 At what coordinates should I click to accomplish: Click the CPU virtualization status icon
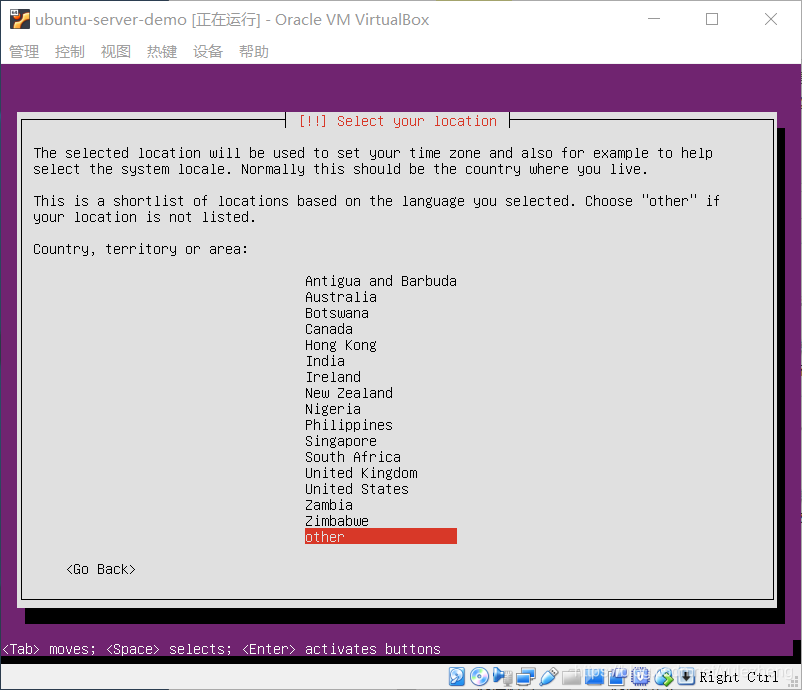pos(640,676)
